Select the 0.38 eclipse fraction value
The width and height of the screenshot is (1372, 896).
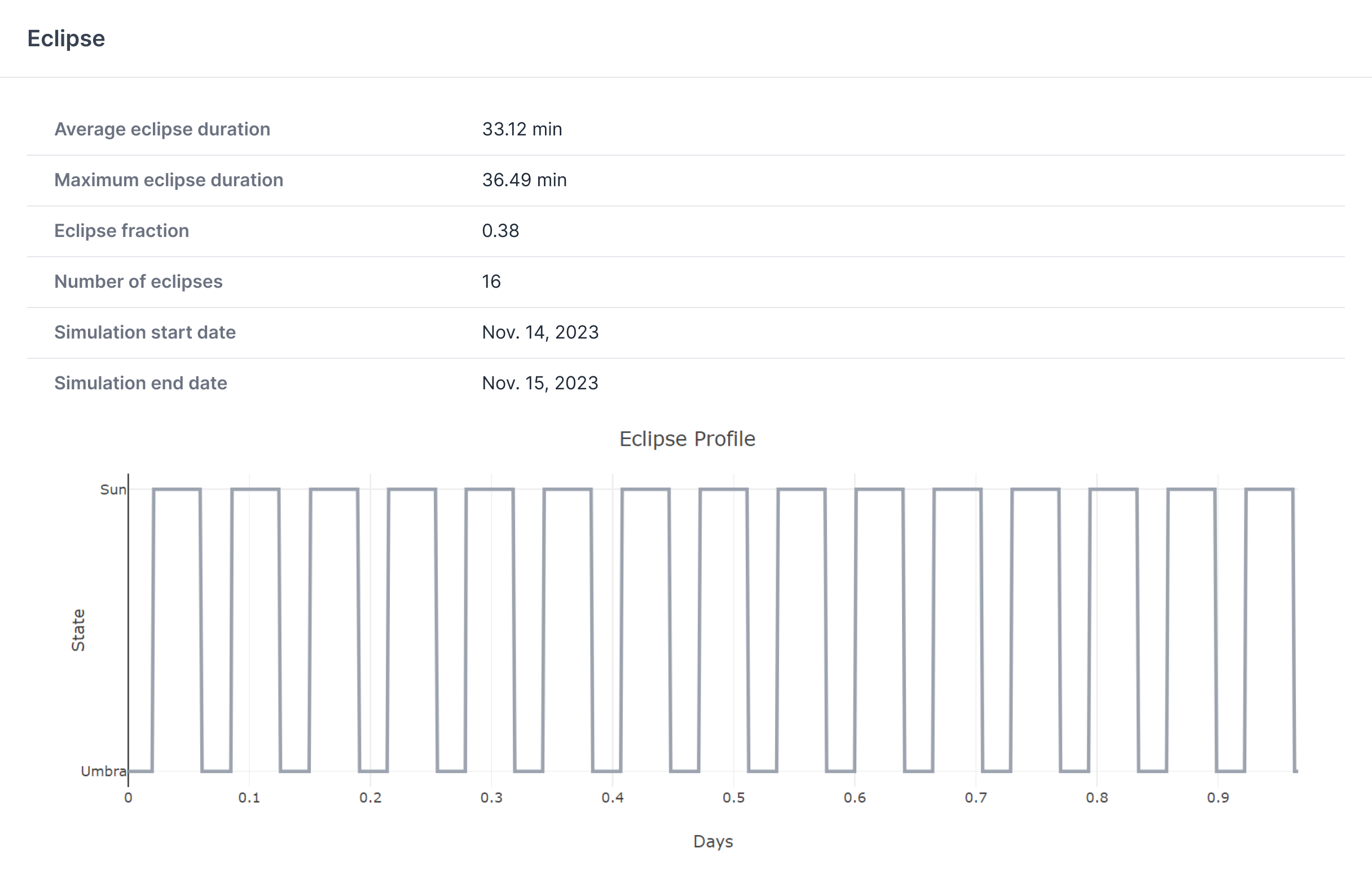click(x=500, y=231)
